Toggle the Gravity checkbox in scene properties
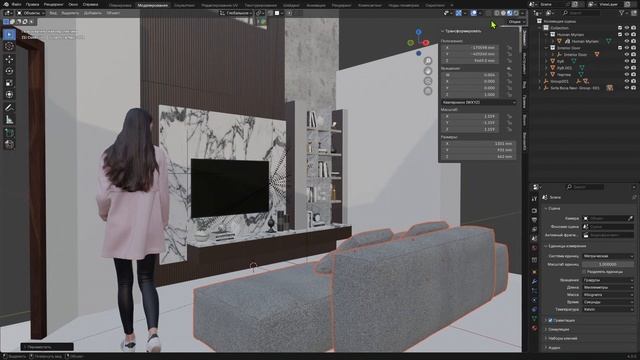The height and width of the screenshot is (360, 640). (x=550, y=320)
